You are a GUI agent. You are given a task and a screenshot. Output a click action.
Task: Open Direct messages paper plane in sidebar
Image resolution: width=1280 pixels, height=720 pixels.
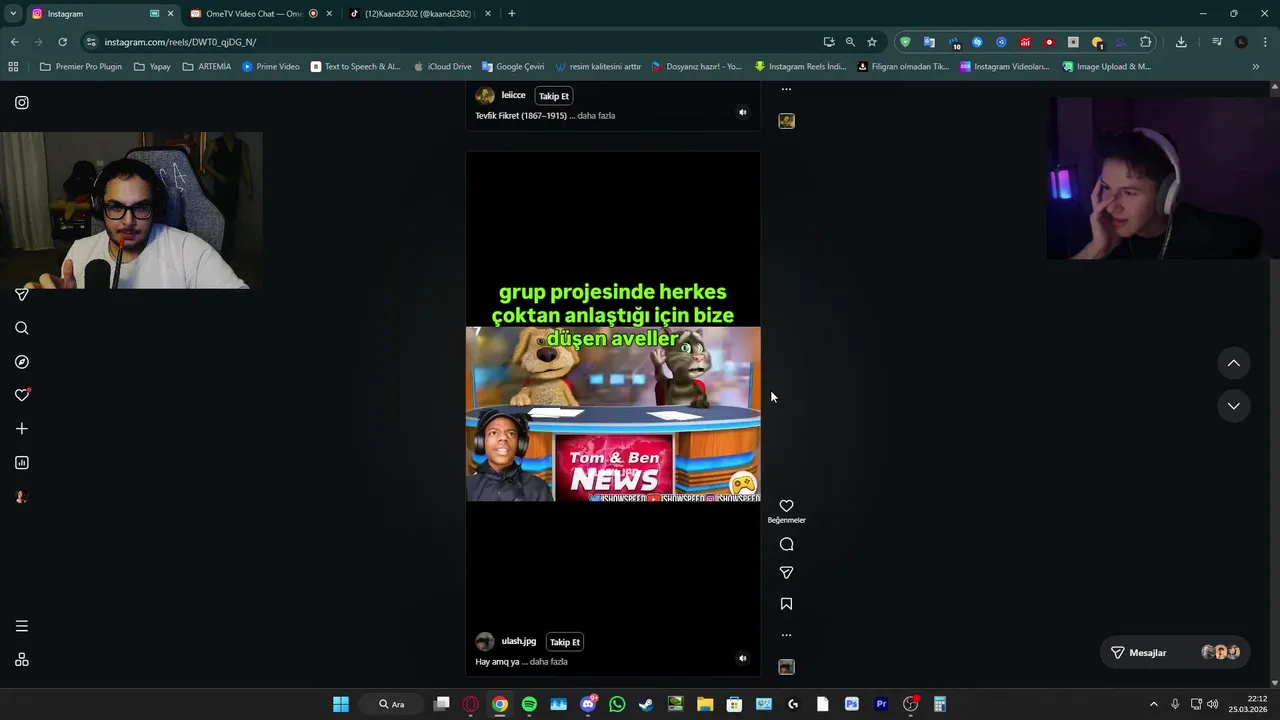(22, 295)
